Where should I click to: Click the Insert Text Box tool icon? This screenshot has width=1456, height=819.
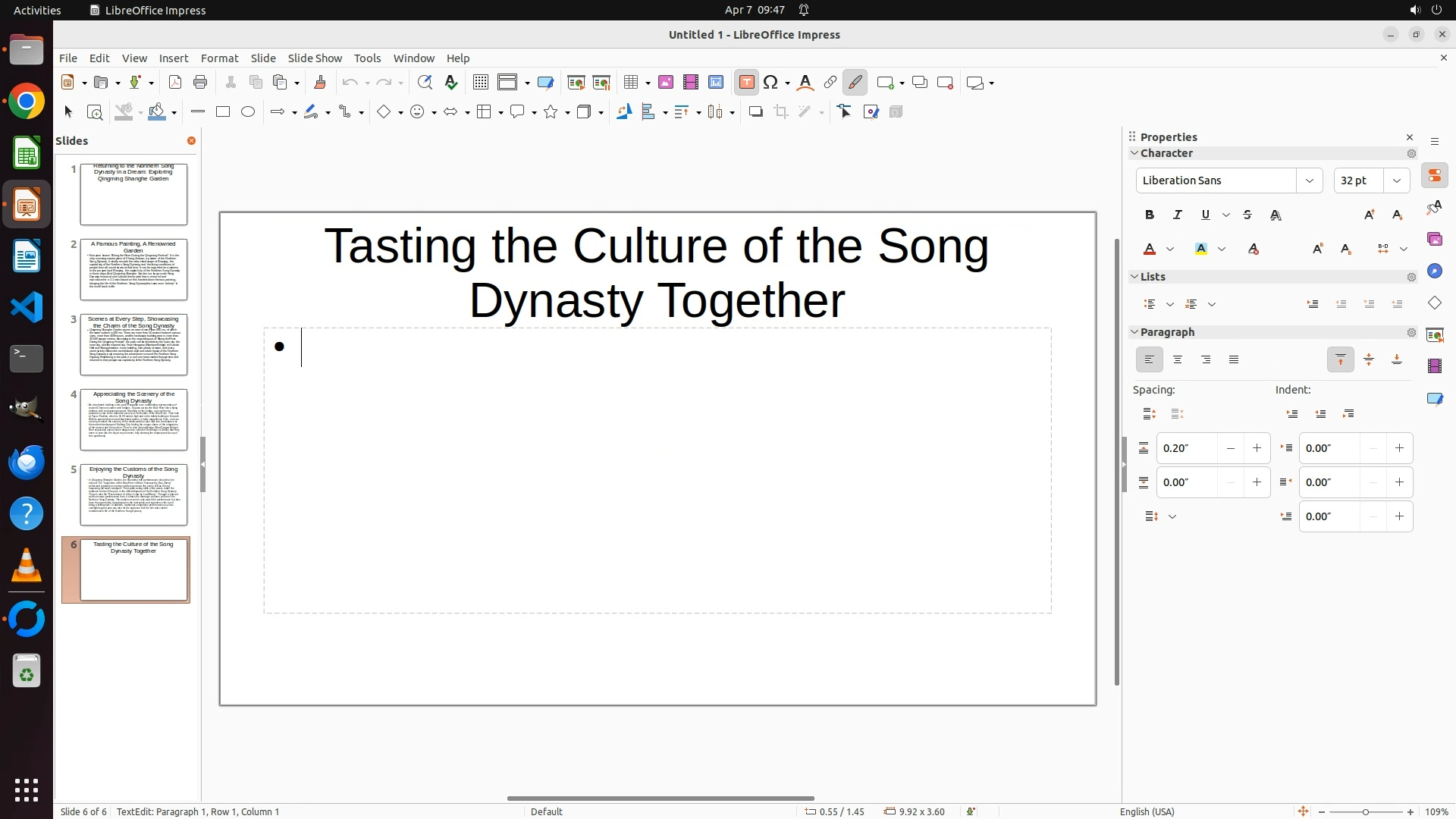(746, 83)
